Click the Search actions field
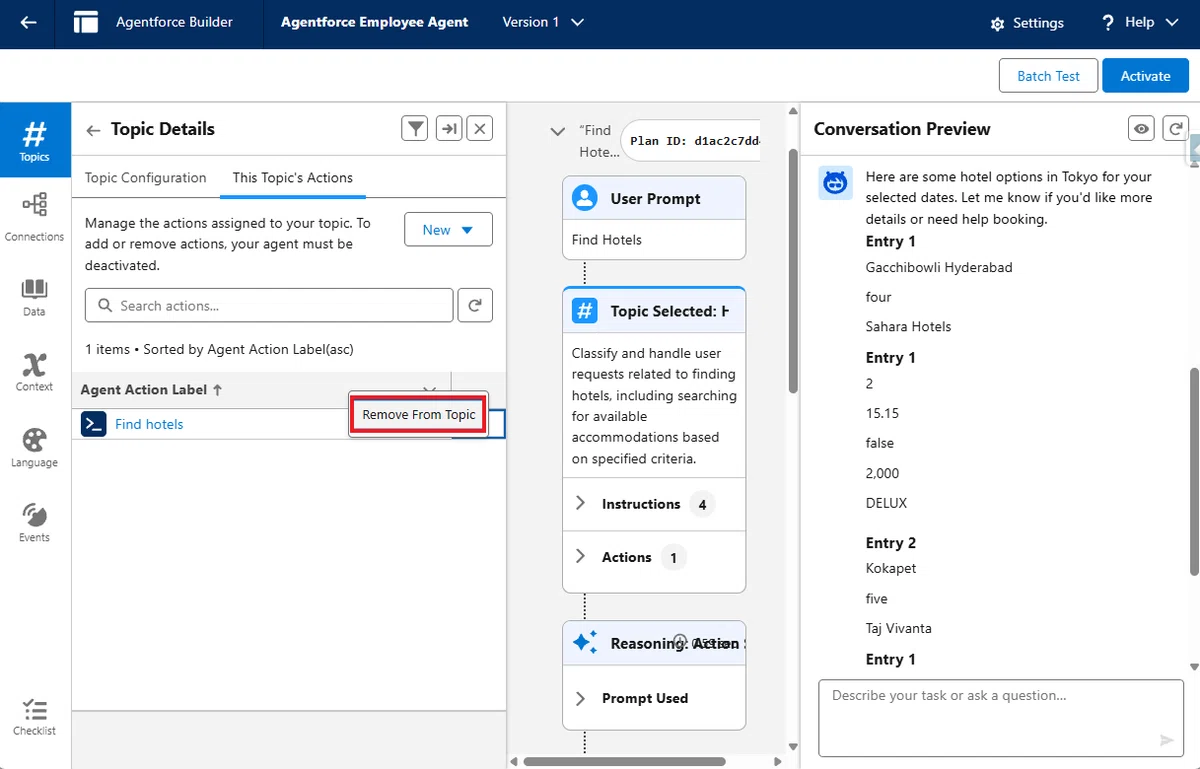1200x769 pixels. 269,306
